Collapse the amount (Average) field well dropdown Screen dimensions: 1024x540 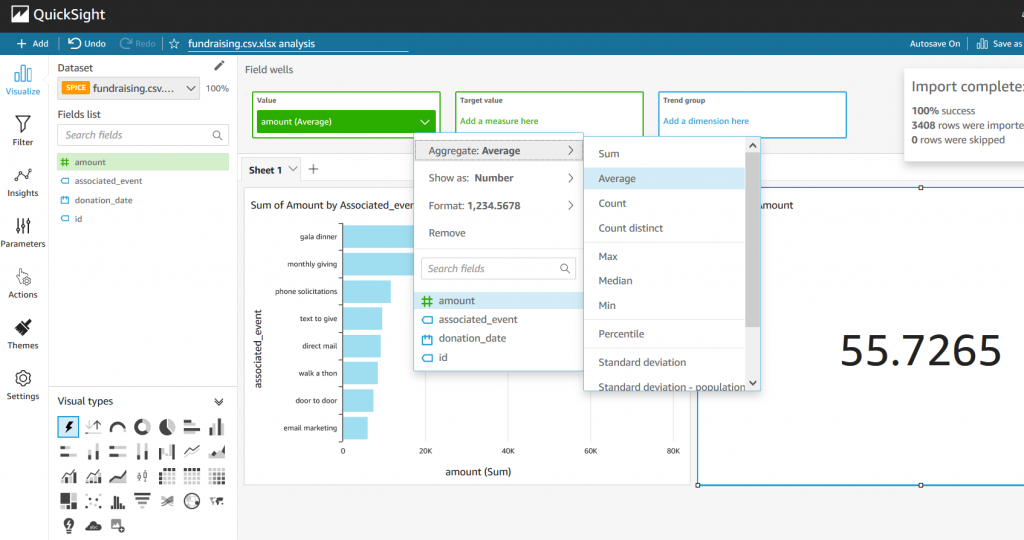coord(424,122)
